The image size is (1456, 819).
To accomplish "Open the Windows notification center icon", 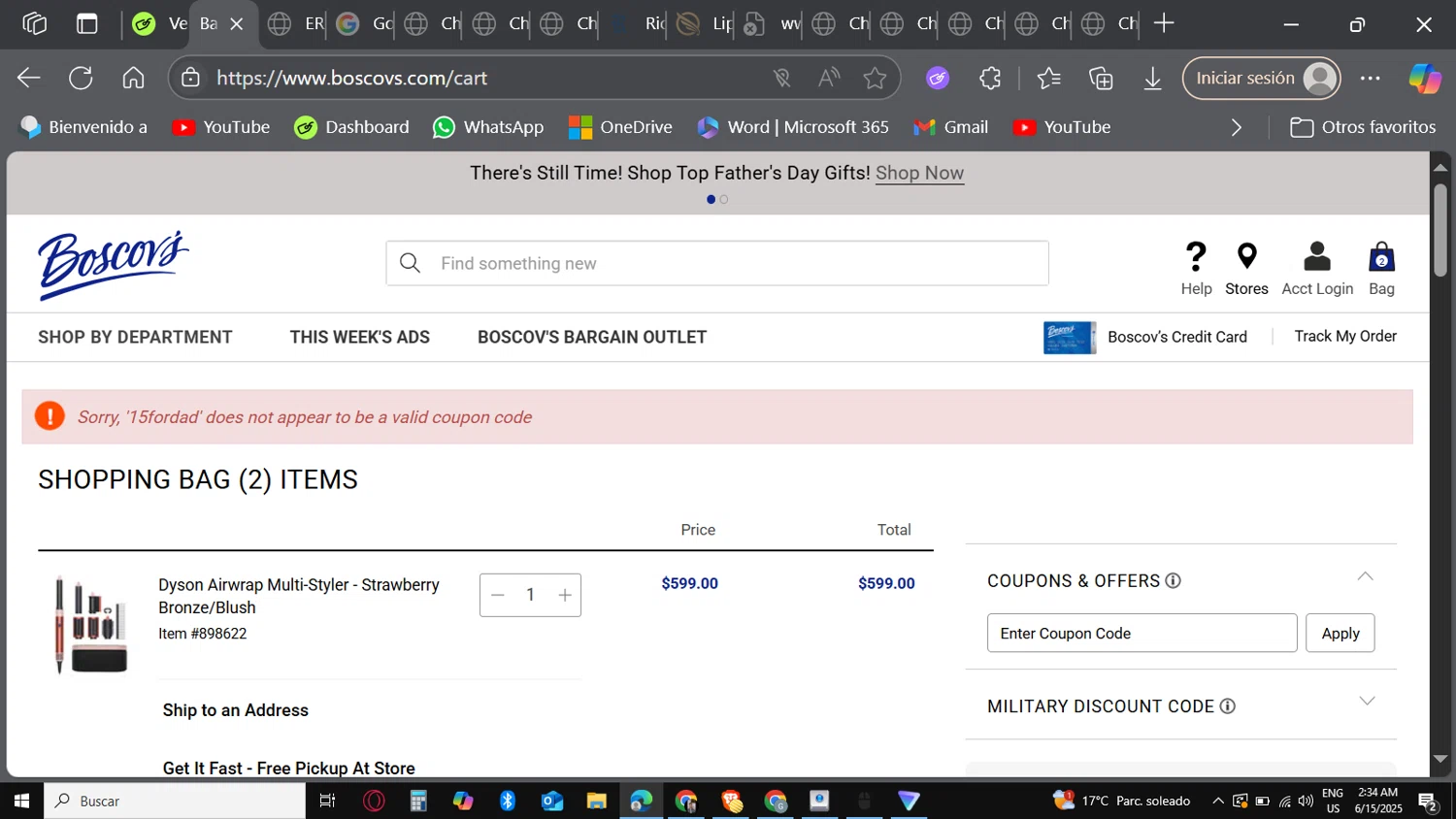I will pos(1428,802).
